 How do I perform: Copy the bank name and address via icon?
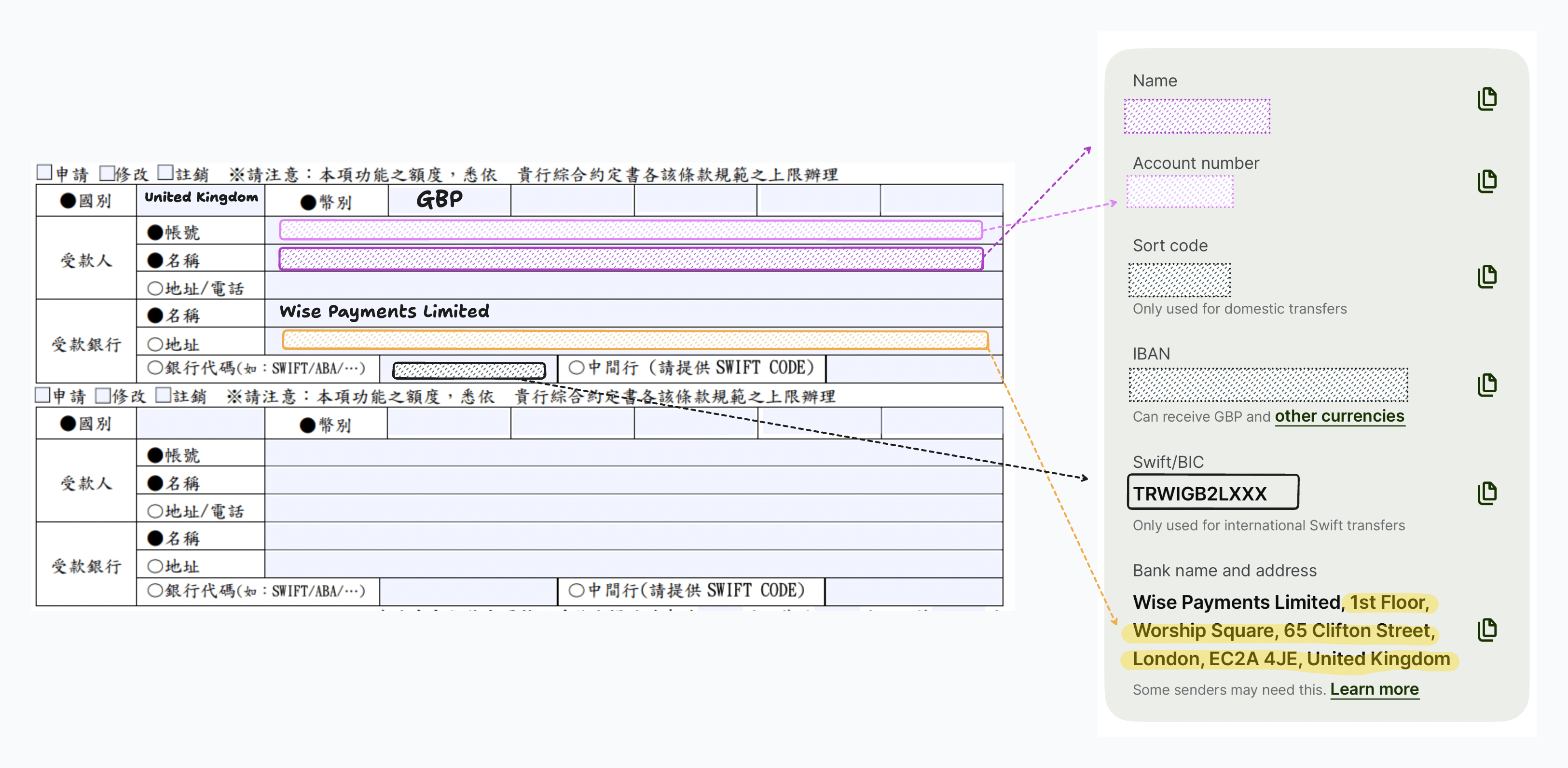(1486, 630)
